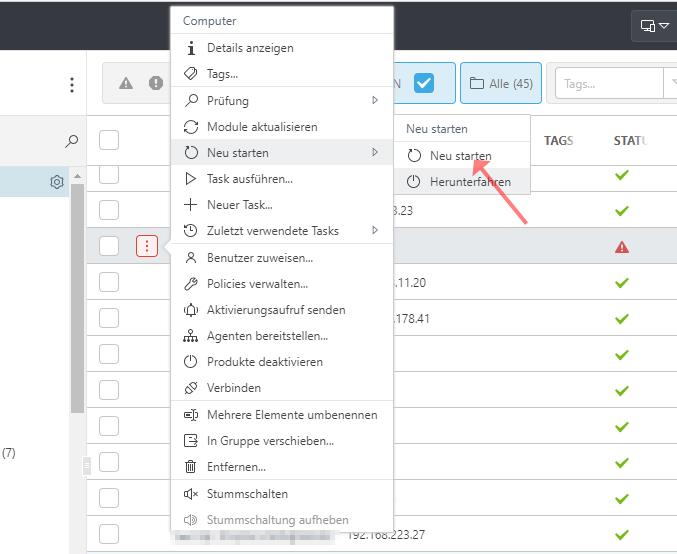
Task: Open the three-dots menu in sidebar header
Action: [72, 85]
